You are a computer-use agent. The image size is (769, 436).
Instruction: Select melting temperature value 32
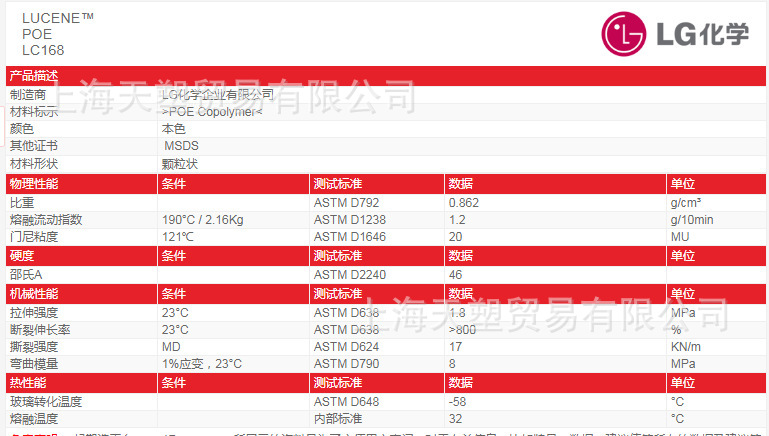(x=456, y=419)
